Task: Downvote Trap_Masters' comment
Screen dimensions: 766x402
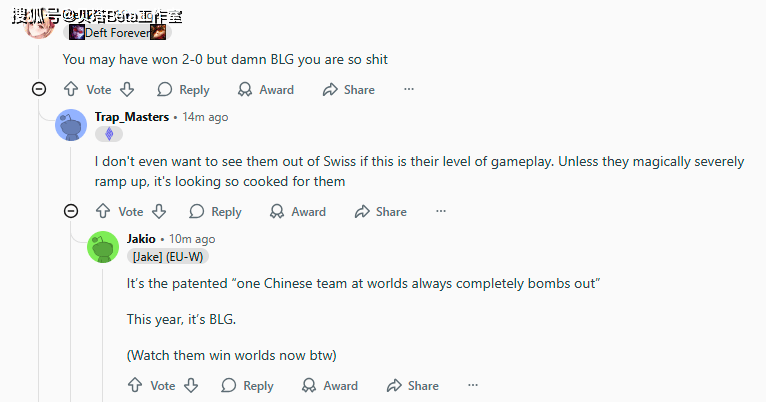Action: tap(159, 212)
